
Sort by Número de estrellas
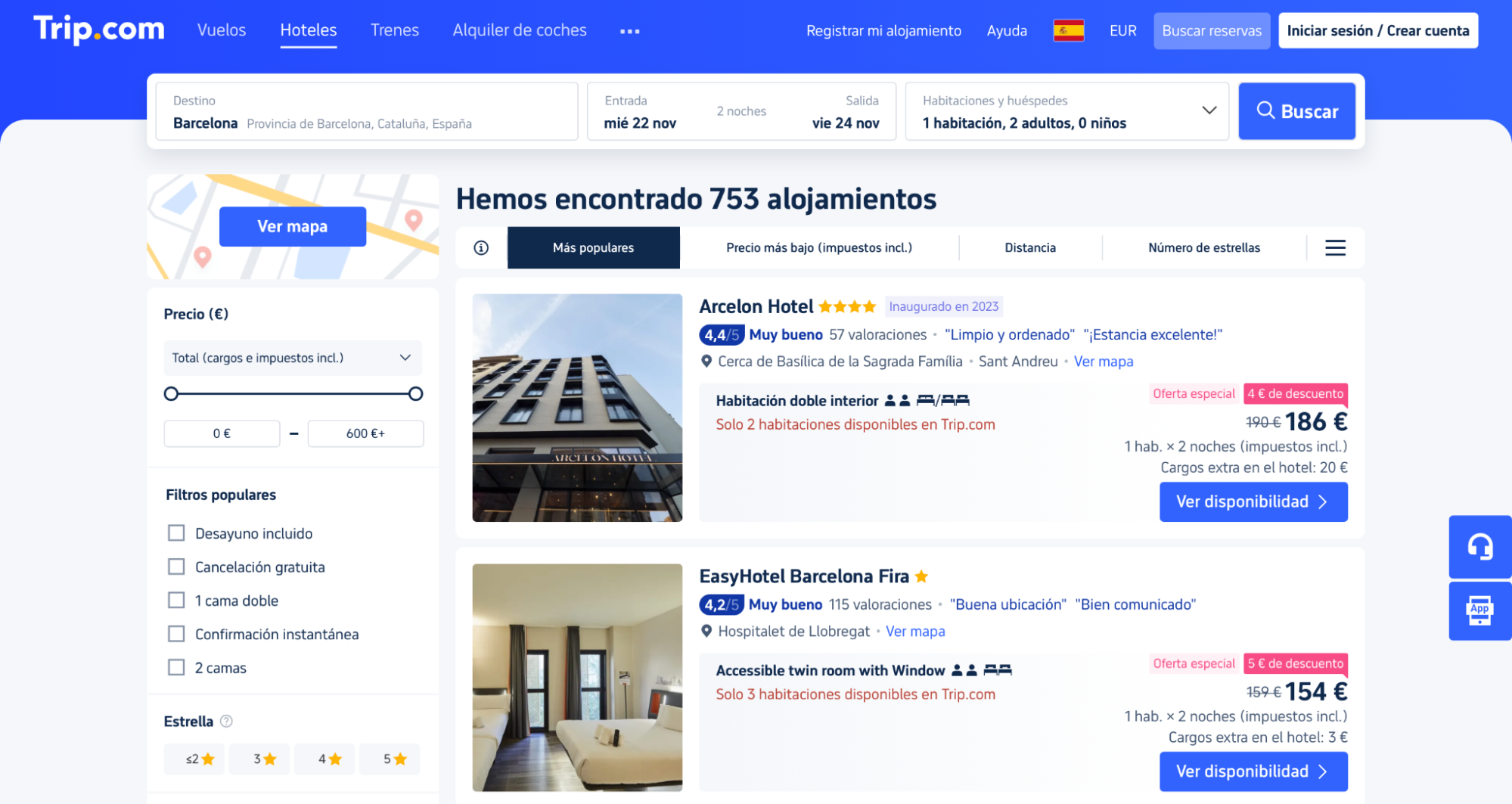[x=1204, y=247]
